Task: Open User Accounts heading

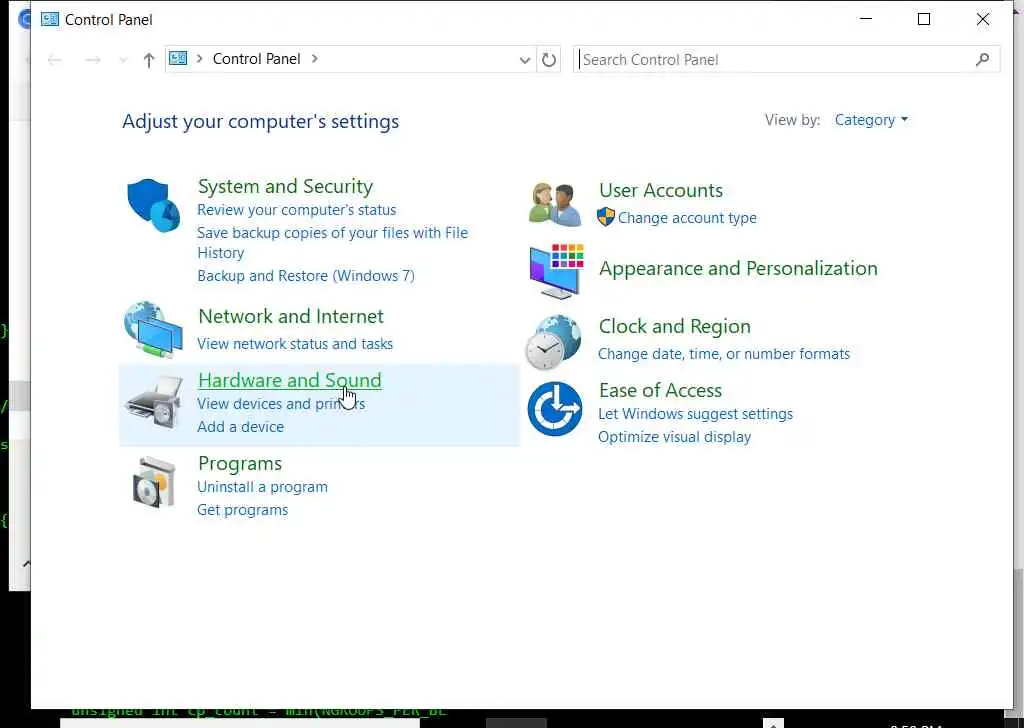Action: (661, 190)
